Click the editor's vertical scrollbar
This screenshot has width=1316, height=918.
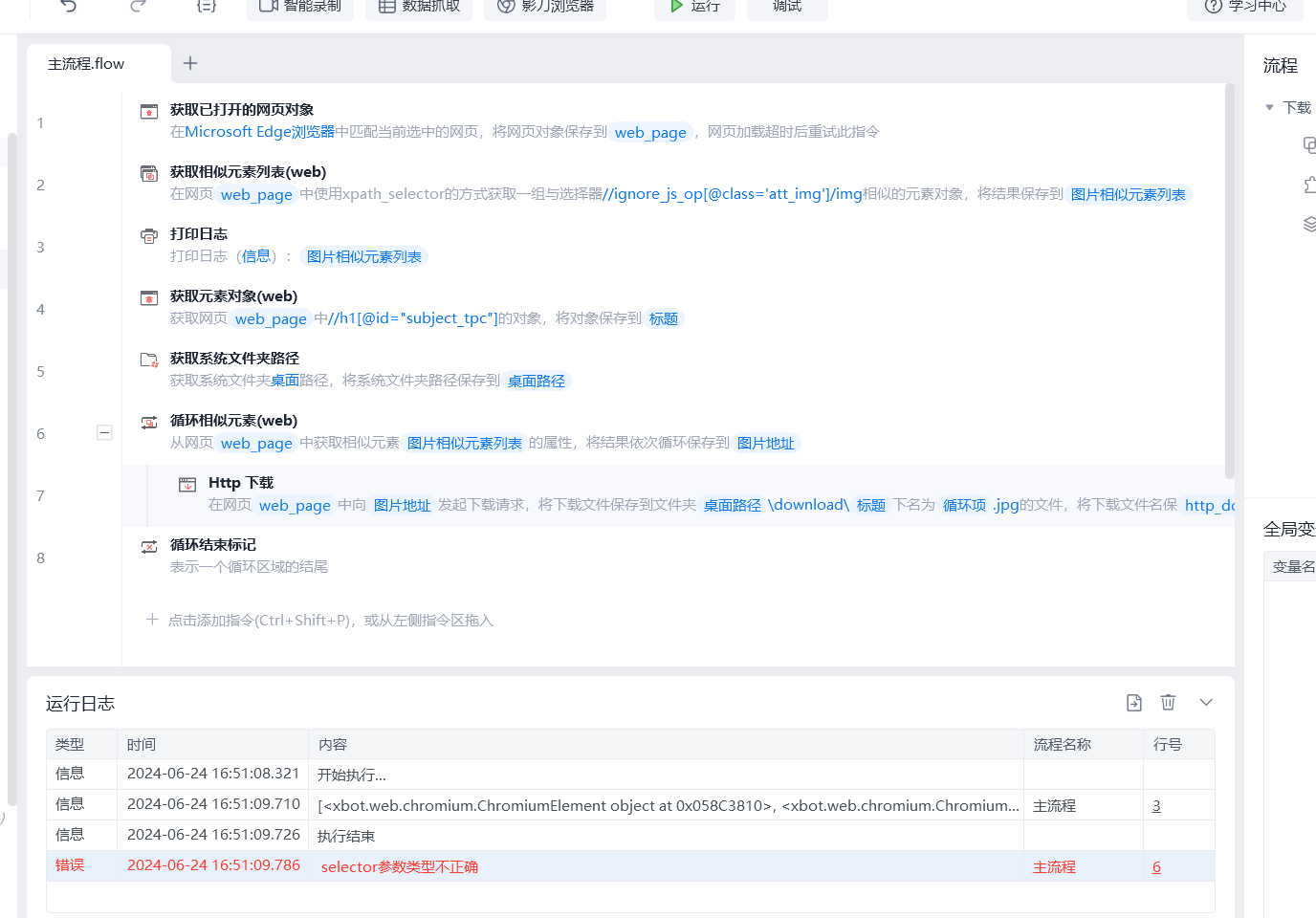(x=1229, y=287)
